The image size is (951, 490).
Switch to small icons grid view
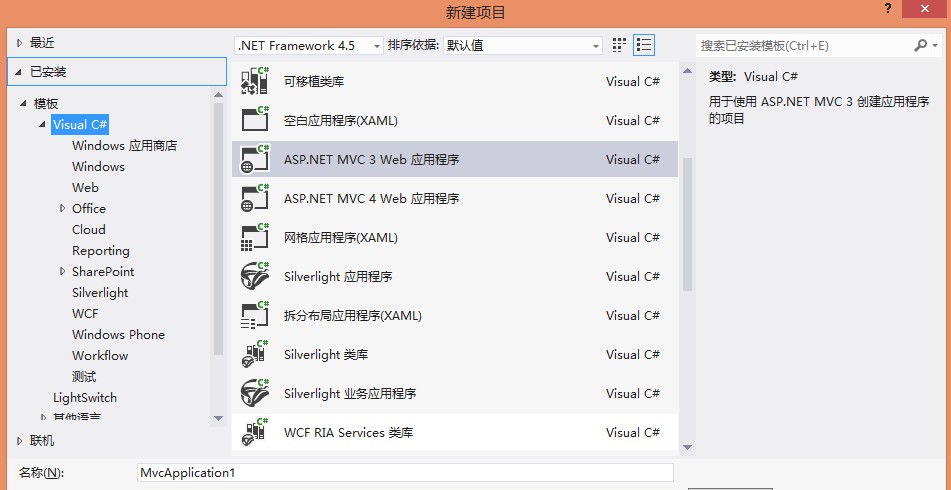(x=619, y=45)
